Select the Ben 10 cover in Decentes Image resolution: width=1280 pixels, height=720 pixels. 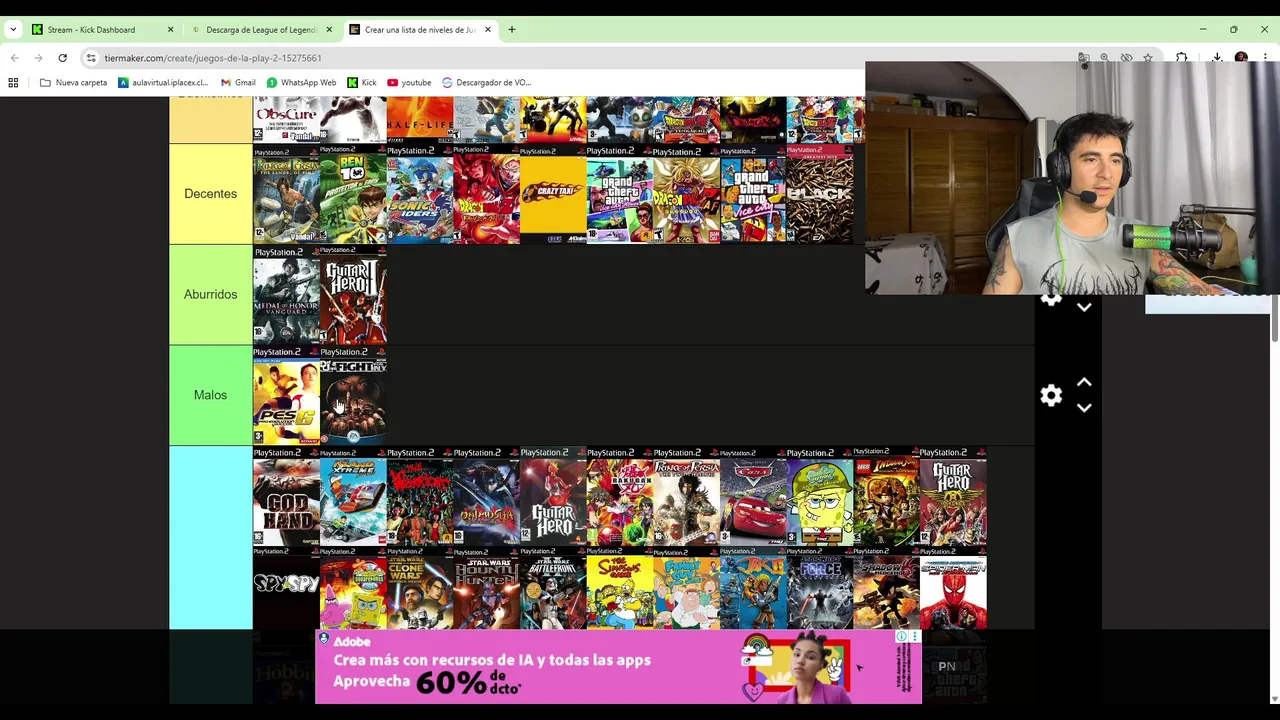click(353, 194)
